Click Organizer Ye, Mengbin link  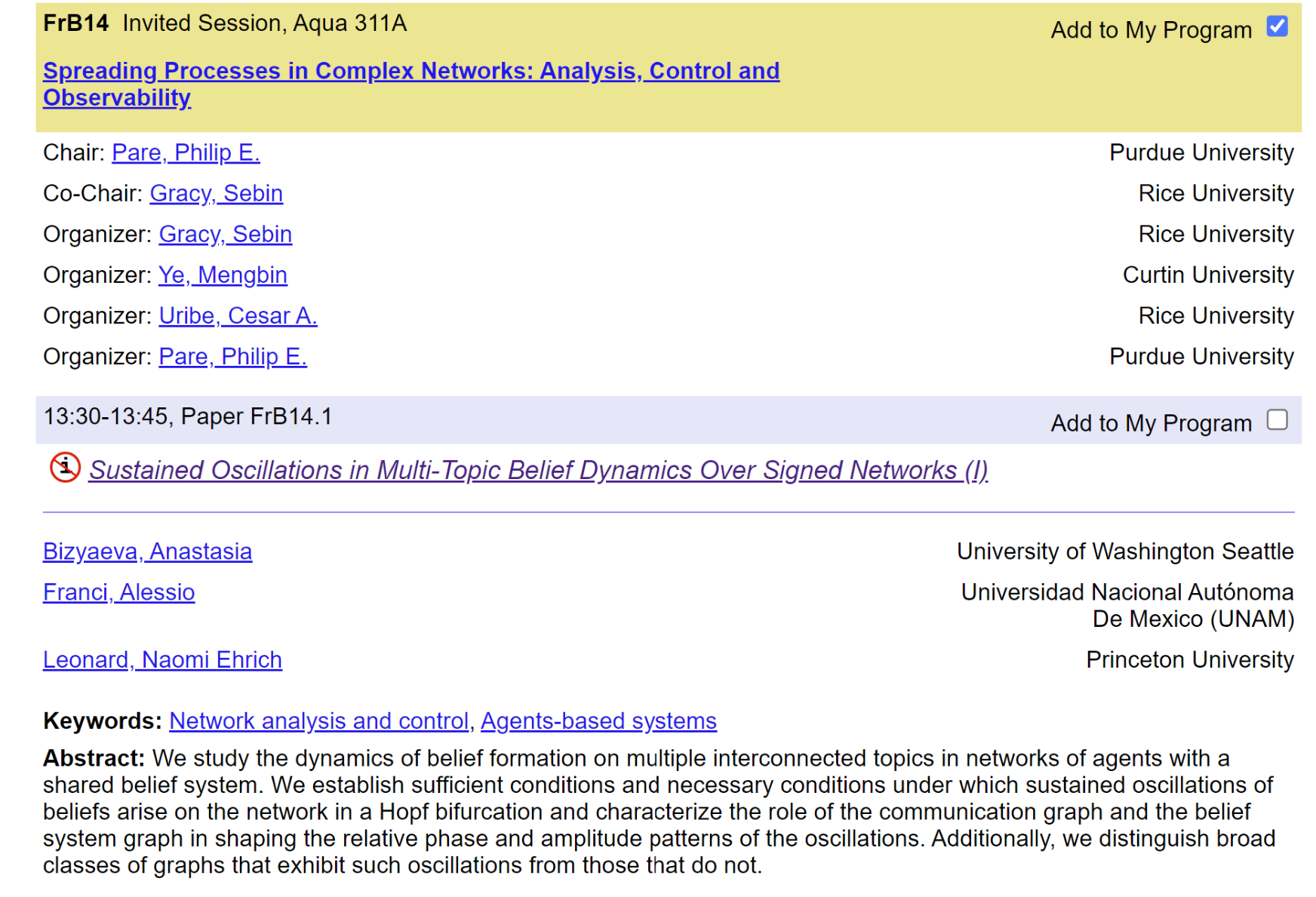point(223,275)
